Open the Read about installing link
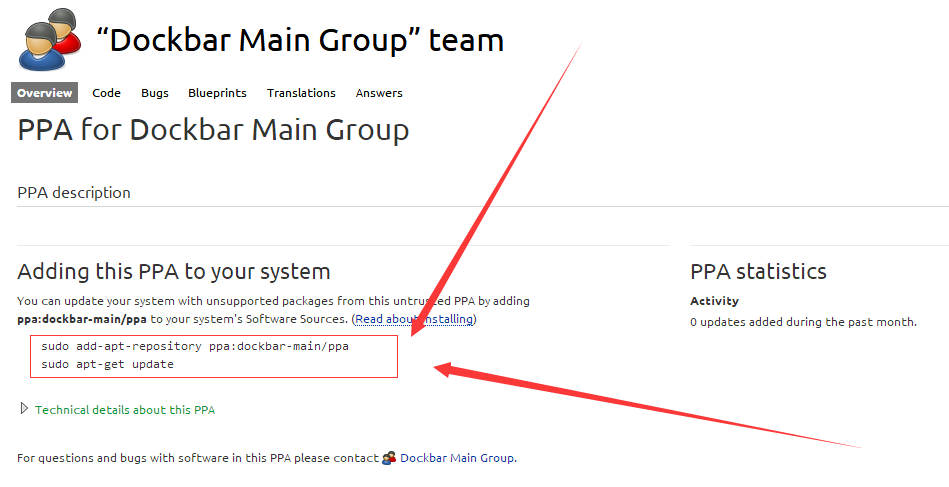 pyautogui.click(x=414, y=319)
